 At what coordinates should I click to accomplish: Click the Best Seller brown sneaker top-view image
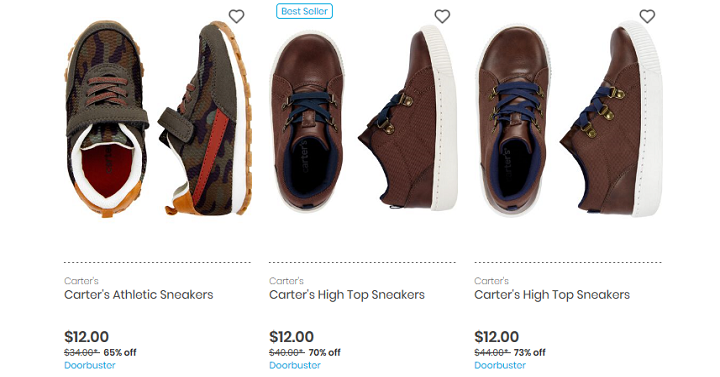pos(307,120)
